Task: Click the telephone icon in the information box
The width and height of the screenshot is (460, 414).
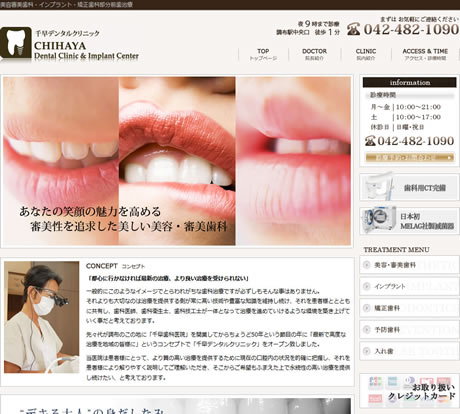Action: (x=370, y=141)
